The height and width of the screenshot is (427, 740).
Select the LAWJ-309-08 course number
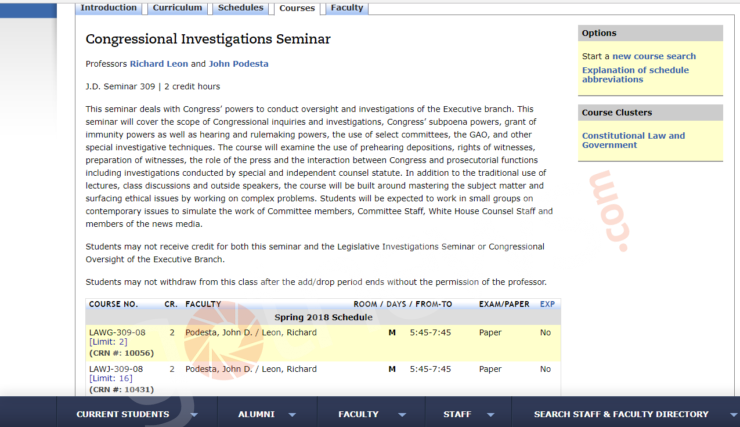click(116, 369)
